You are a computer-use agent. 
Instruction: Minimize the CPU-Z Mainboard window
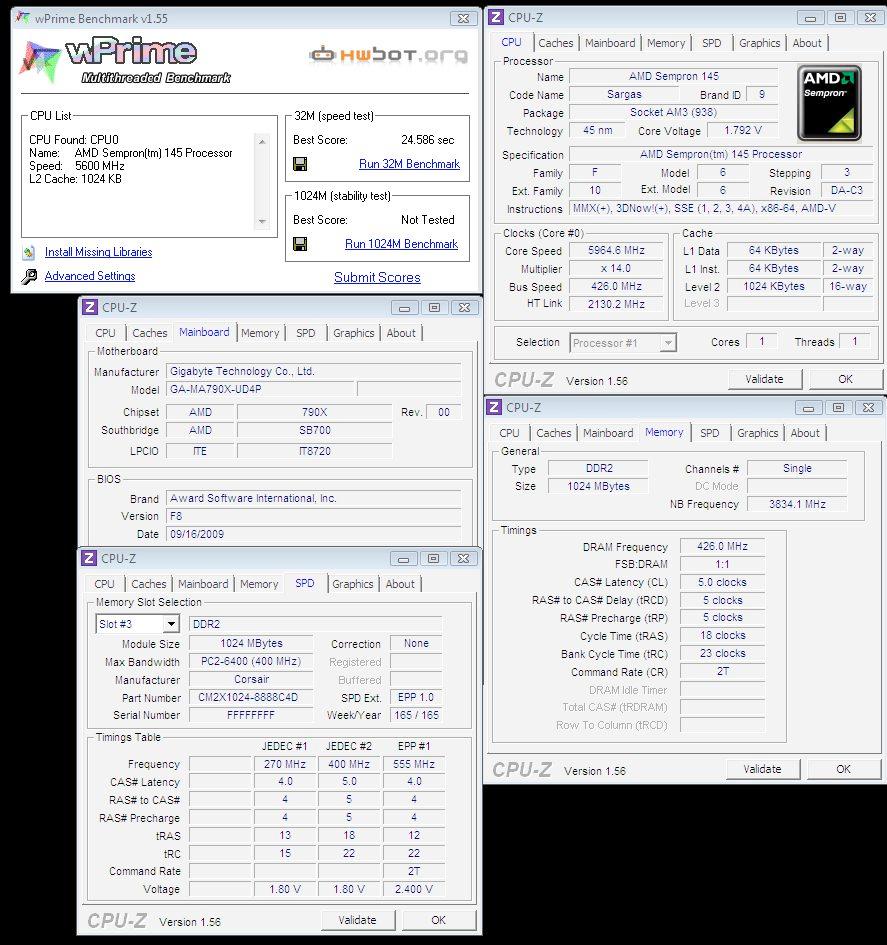click(404, 308)
